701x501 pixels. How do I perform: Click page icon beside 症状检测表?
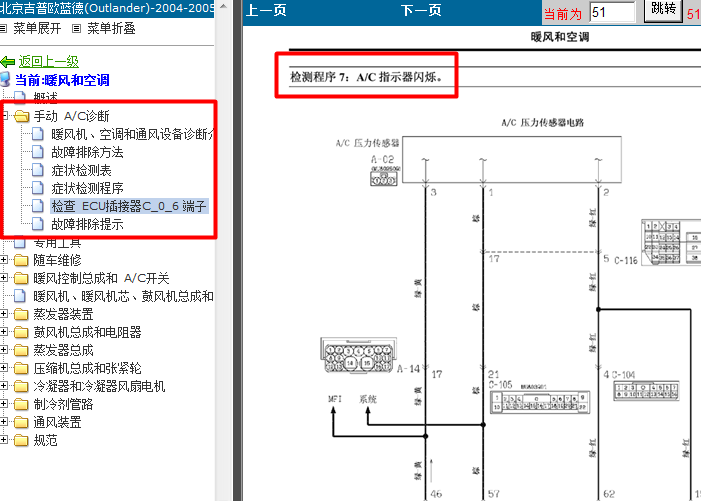[38, 170]
